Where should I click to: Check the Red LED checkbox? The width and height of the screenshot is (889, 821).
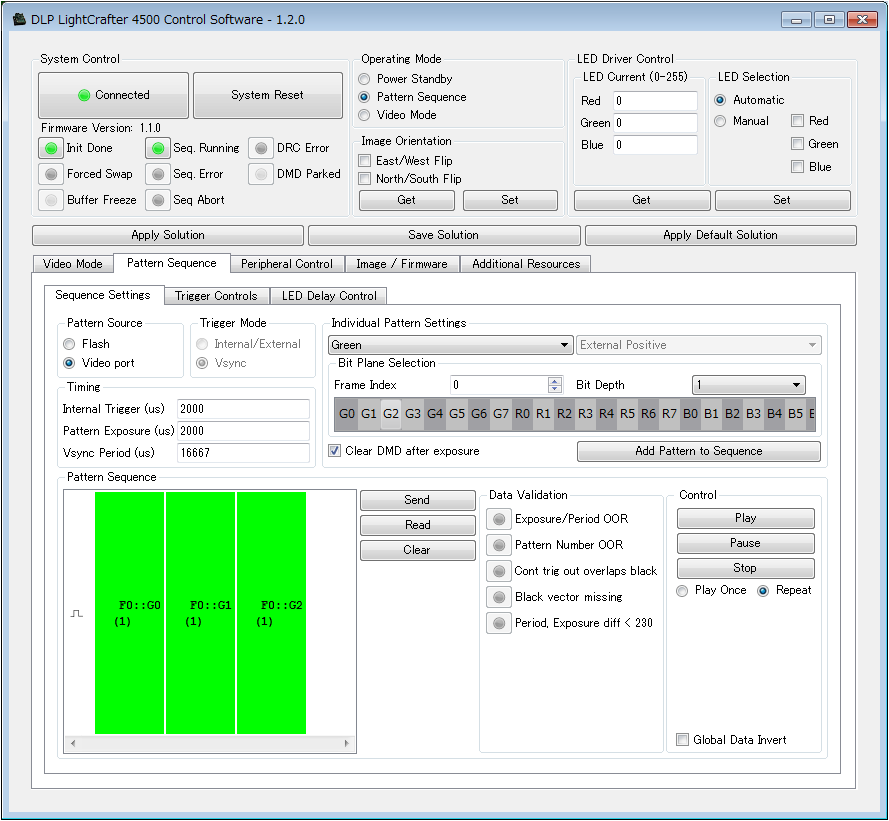[798, 121]
